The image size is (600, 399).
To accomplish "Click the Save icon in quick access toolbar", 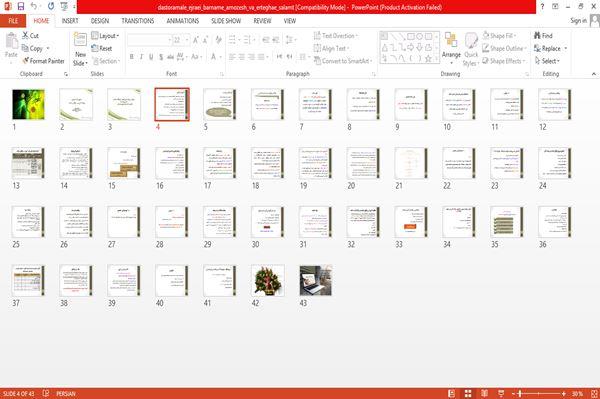I will pyautogui.click(x=21, y=7).
